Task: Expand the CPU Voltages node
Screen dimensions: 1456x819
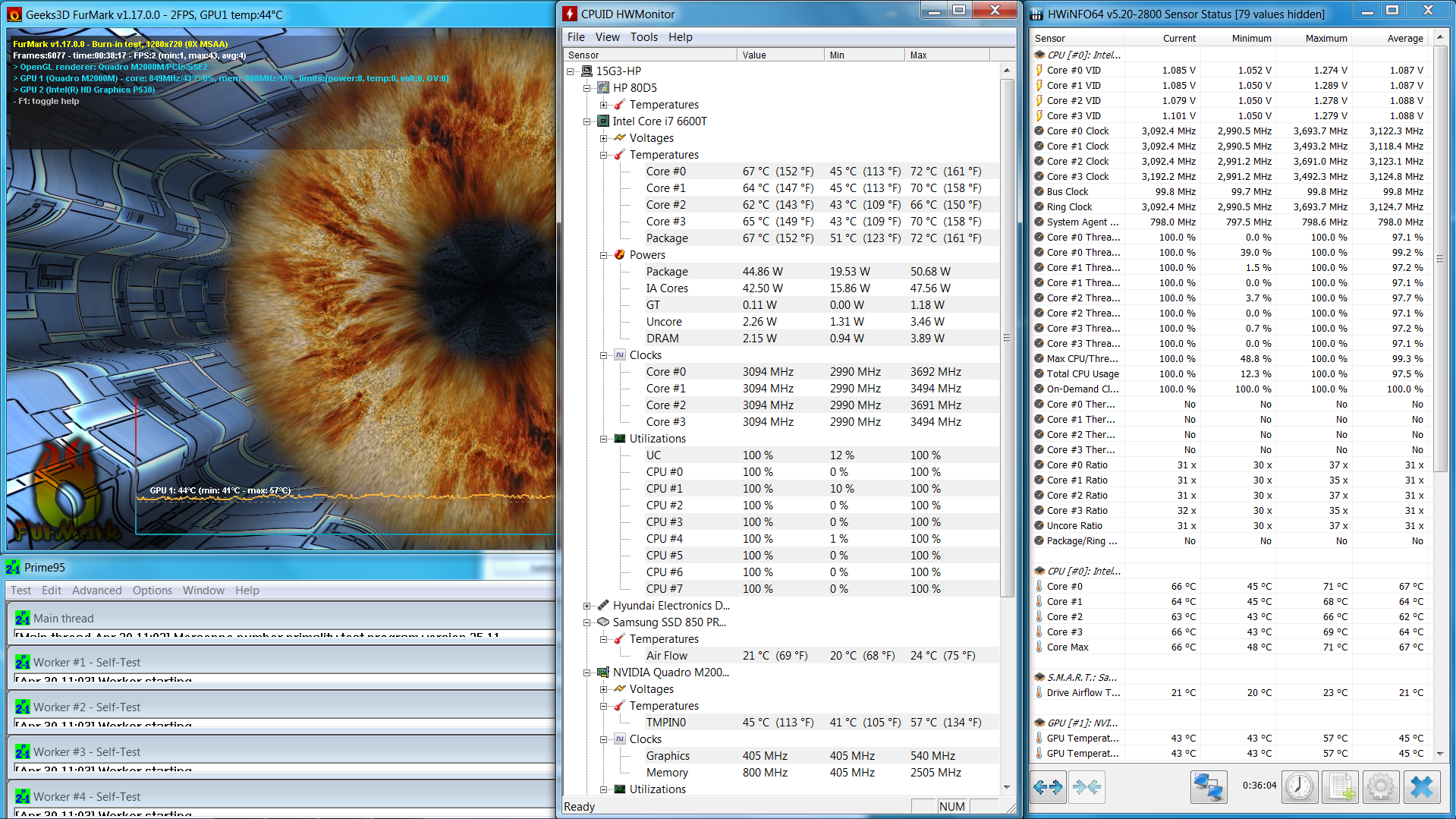Action: (604, 138)
